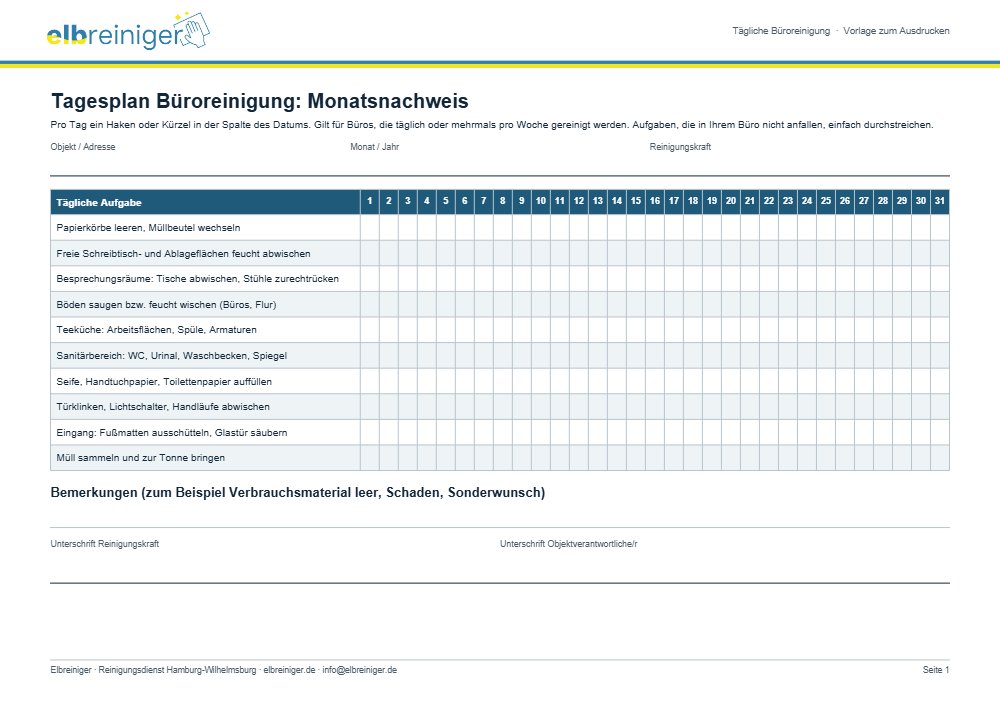Tick day 25 cell for Türklinken row

pyautogui.click(x=826, y=407)
